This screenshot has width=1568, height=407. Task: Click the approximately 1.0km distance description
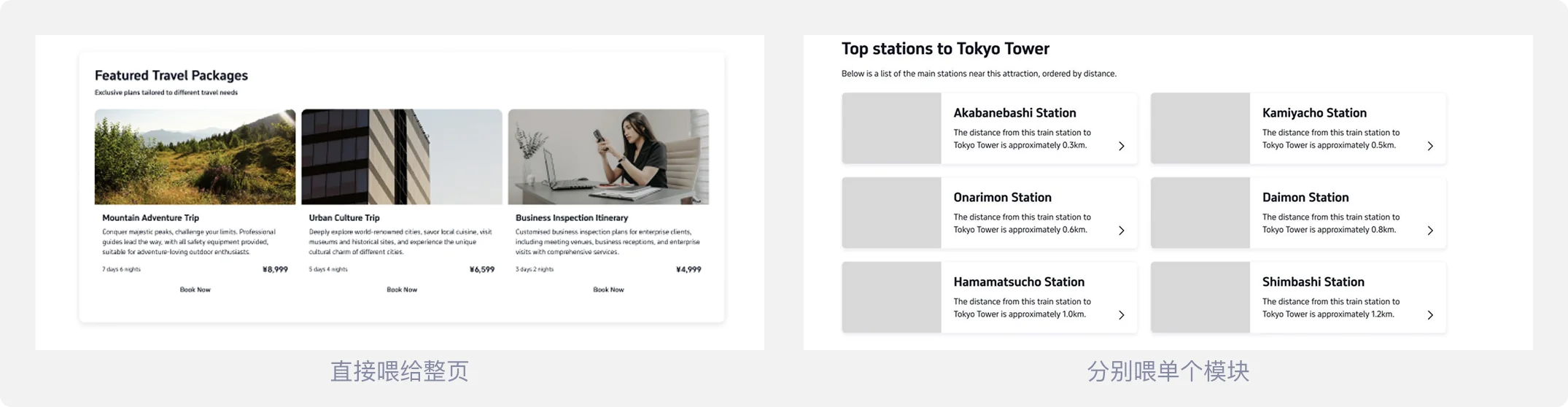tap(1022, 308)
